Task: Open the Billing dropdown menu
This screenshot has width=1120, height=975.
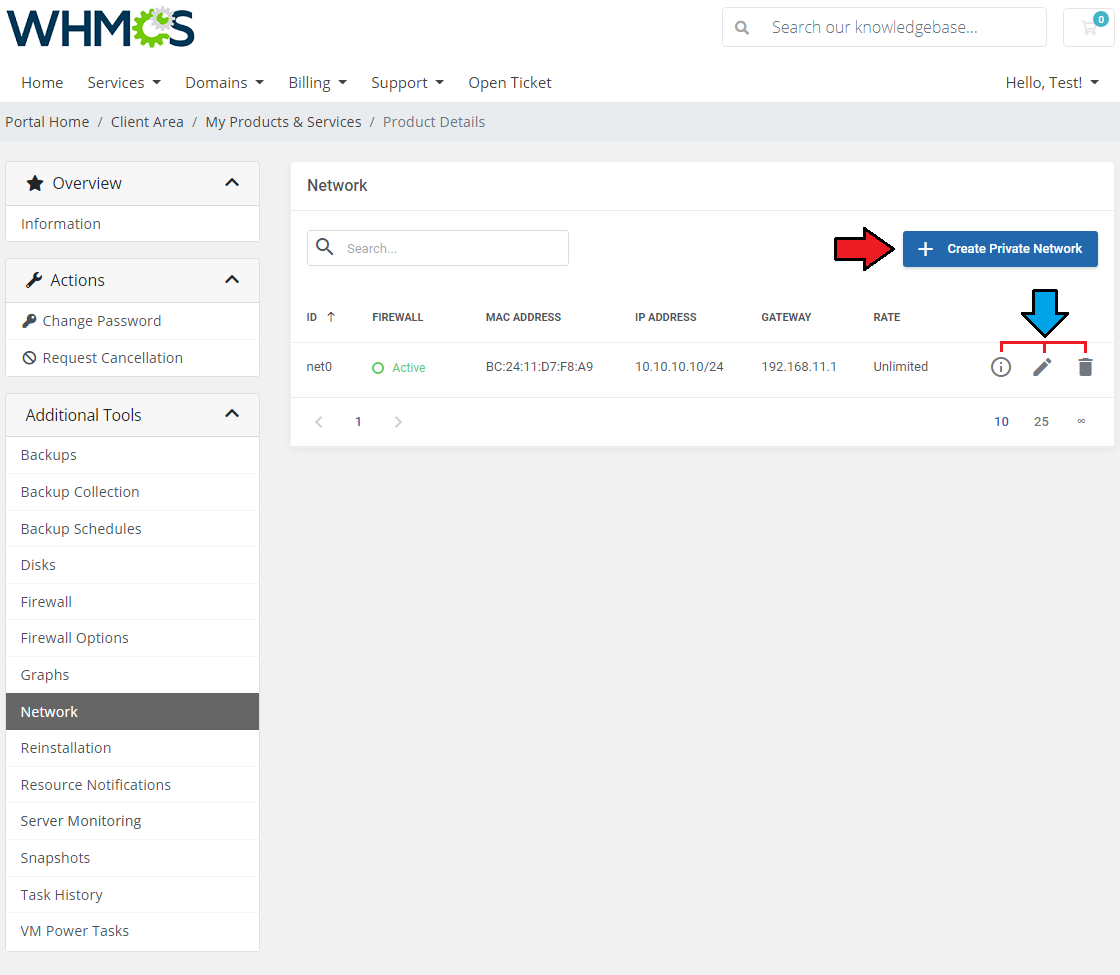Action: click(318, 83)
